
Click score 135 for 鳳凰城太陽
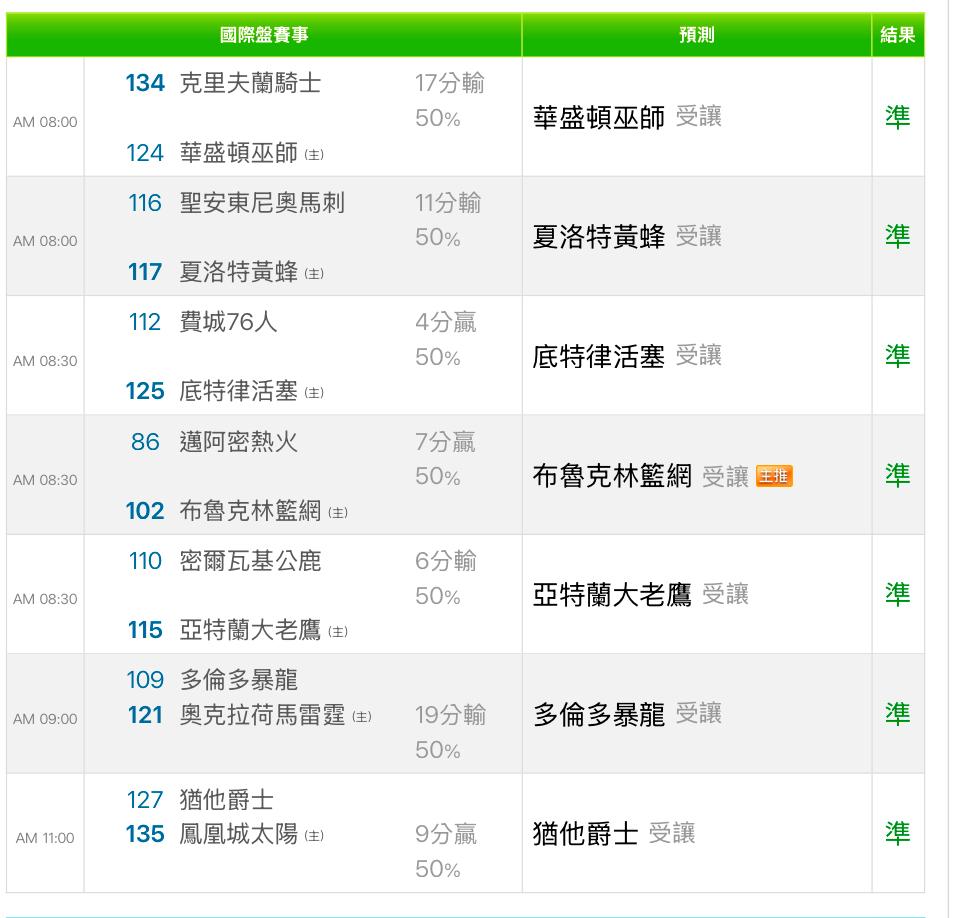(145, 833)
